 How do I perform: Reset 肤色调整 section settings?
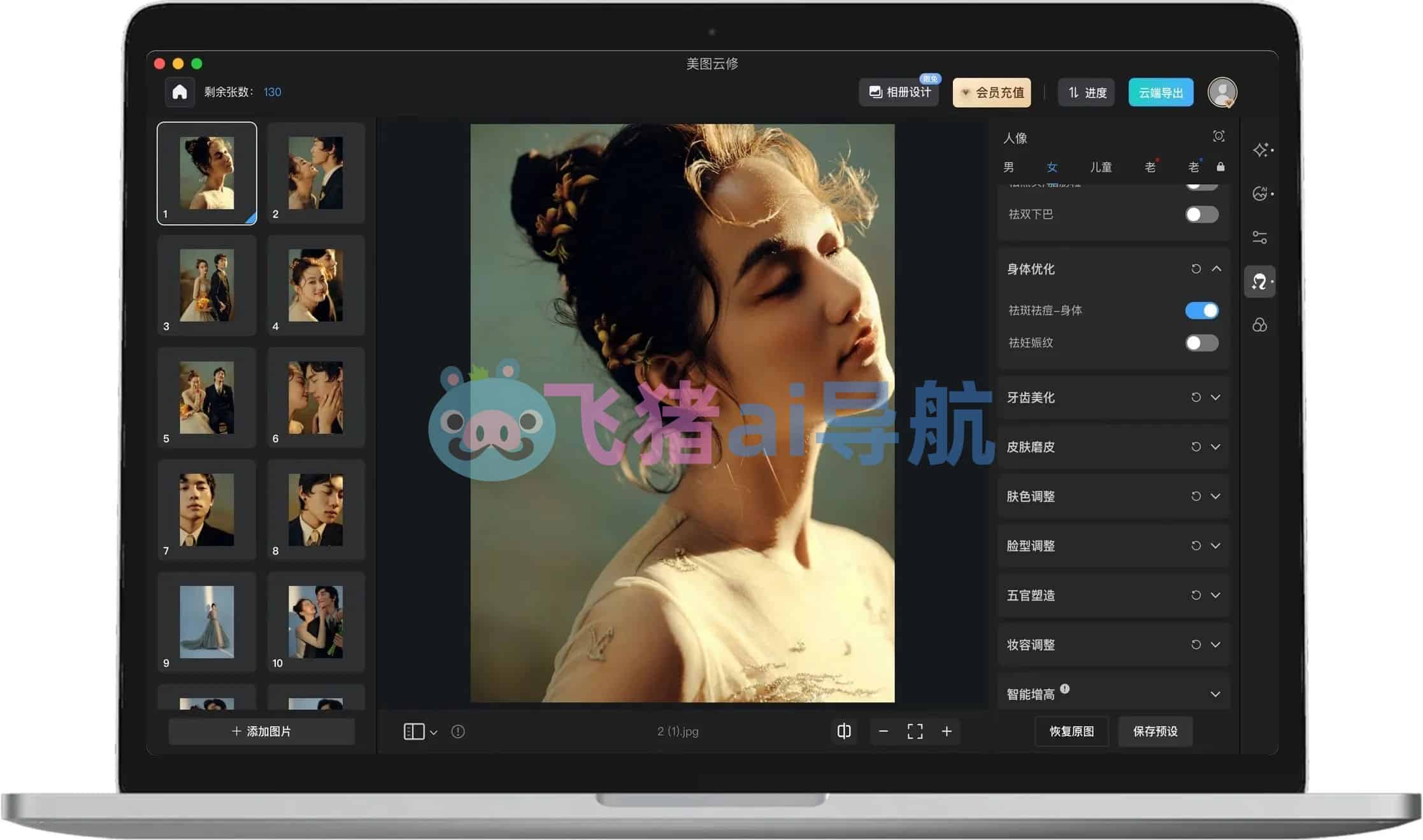1196,496
